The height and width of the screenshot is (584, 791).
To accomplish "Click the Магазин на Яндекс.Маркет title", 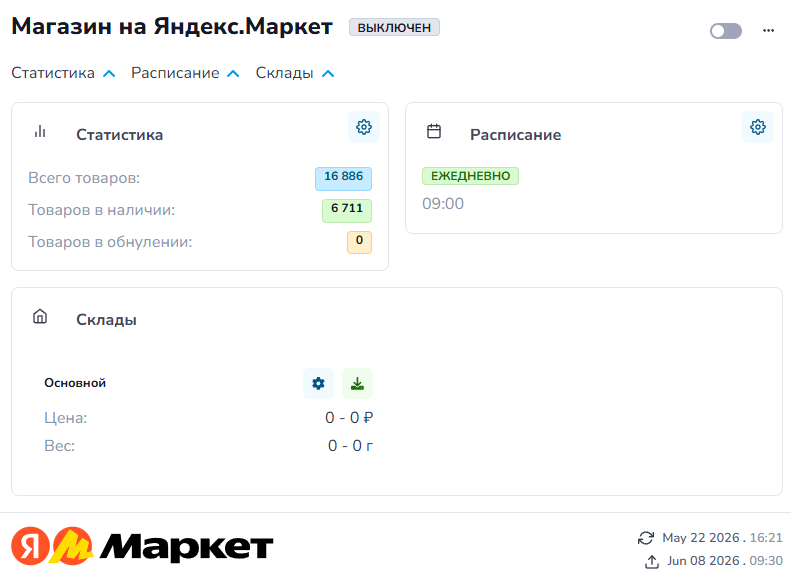I will pyautogui.click(x=172, y=27).
